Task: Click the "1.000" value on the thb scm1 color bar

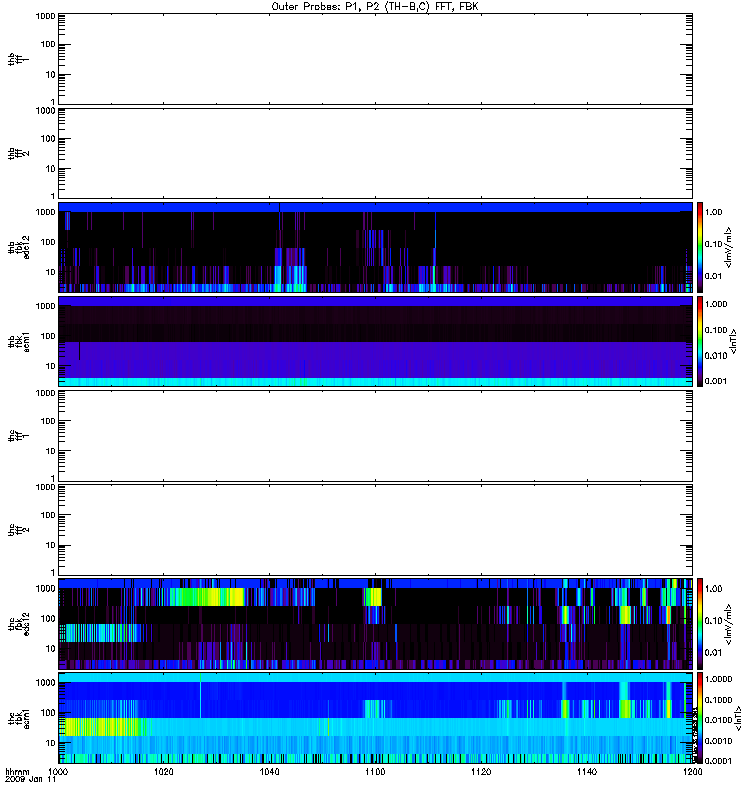Action: tap(716, 304)
